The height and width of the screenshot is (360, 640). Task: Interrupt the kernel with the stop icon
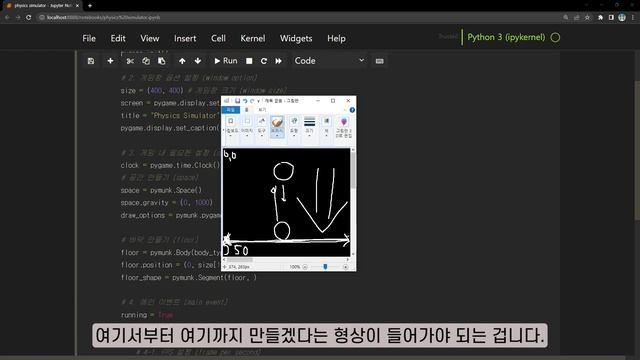click(x=249, y=61)
